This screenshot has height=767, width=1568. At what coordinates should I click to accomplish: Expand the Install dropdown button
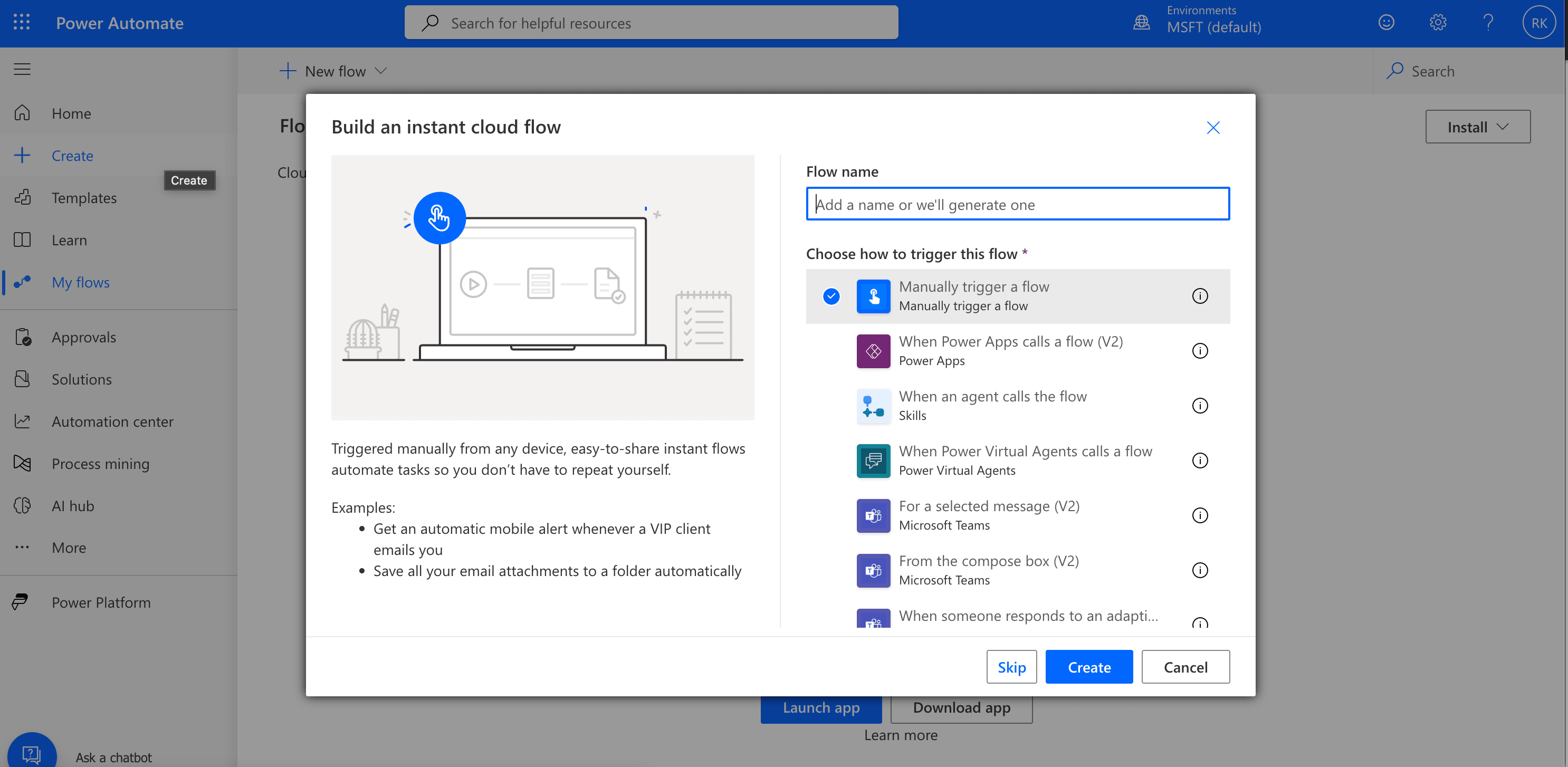coord(1477,127)
